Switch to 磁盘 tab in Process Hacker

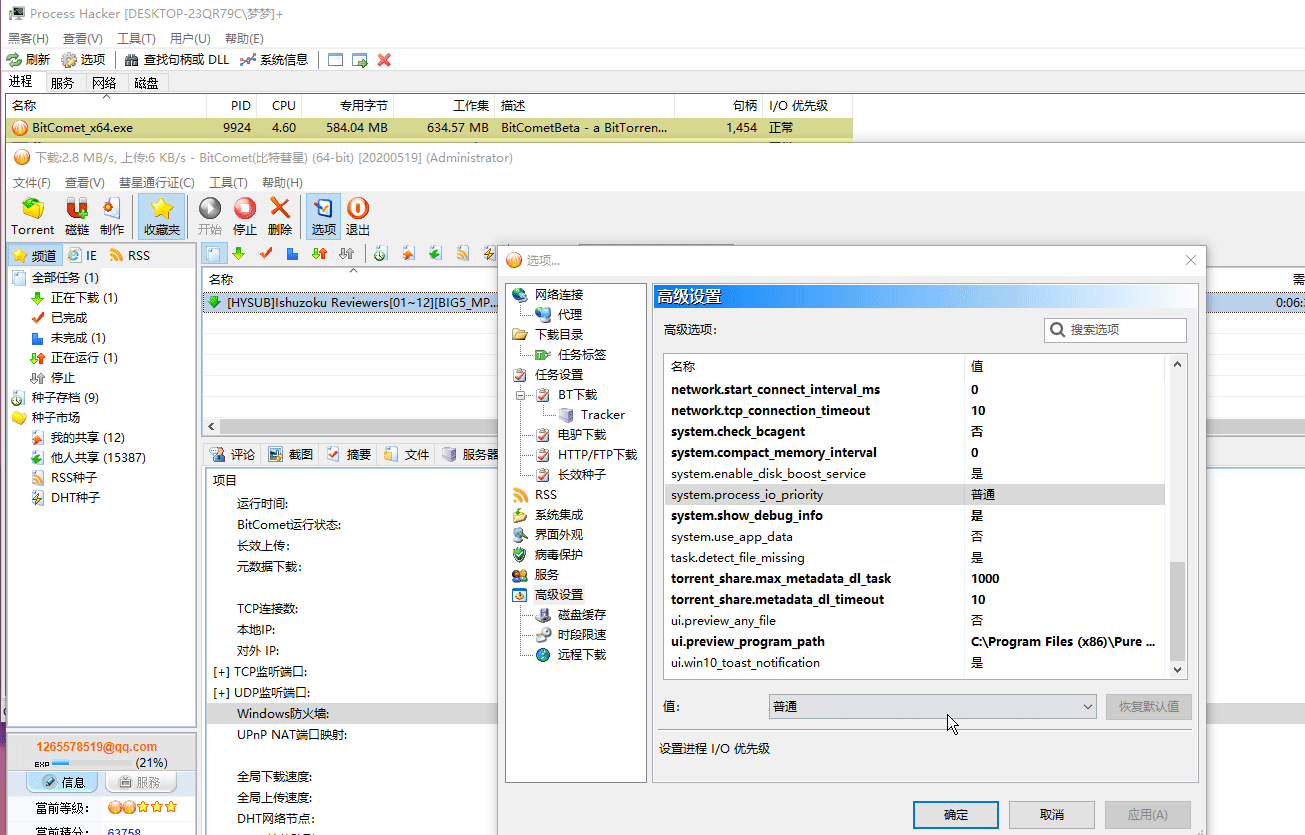point(146,83)
